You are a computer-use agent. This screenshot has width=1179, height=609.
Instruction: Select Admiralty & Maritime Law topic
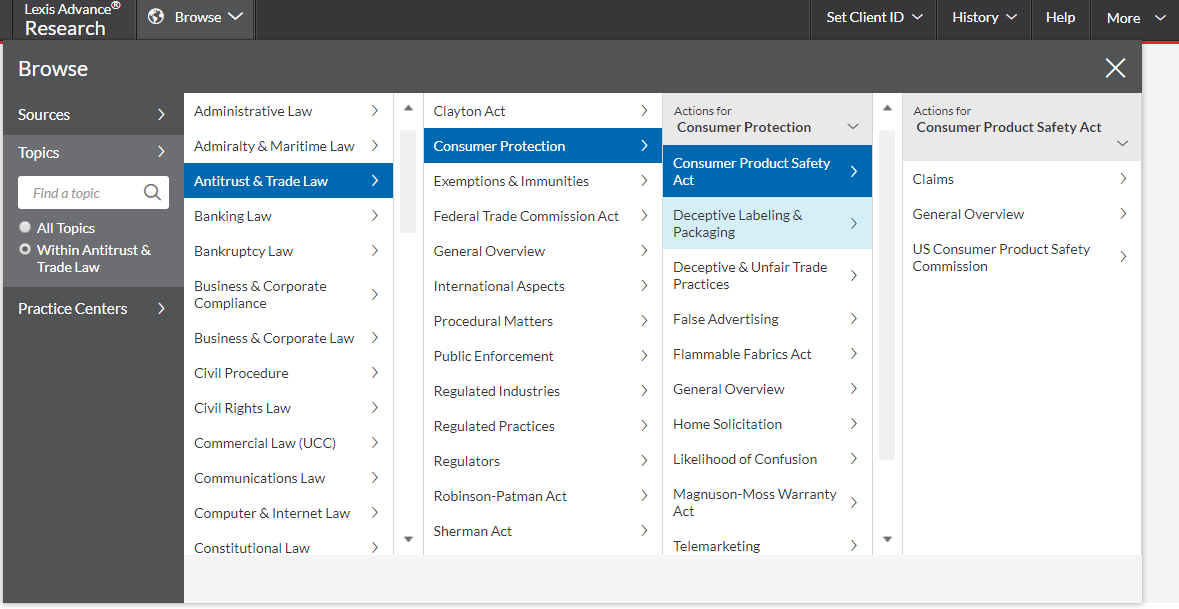point(288,146)
